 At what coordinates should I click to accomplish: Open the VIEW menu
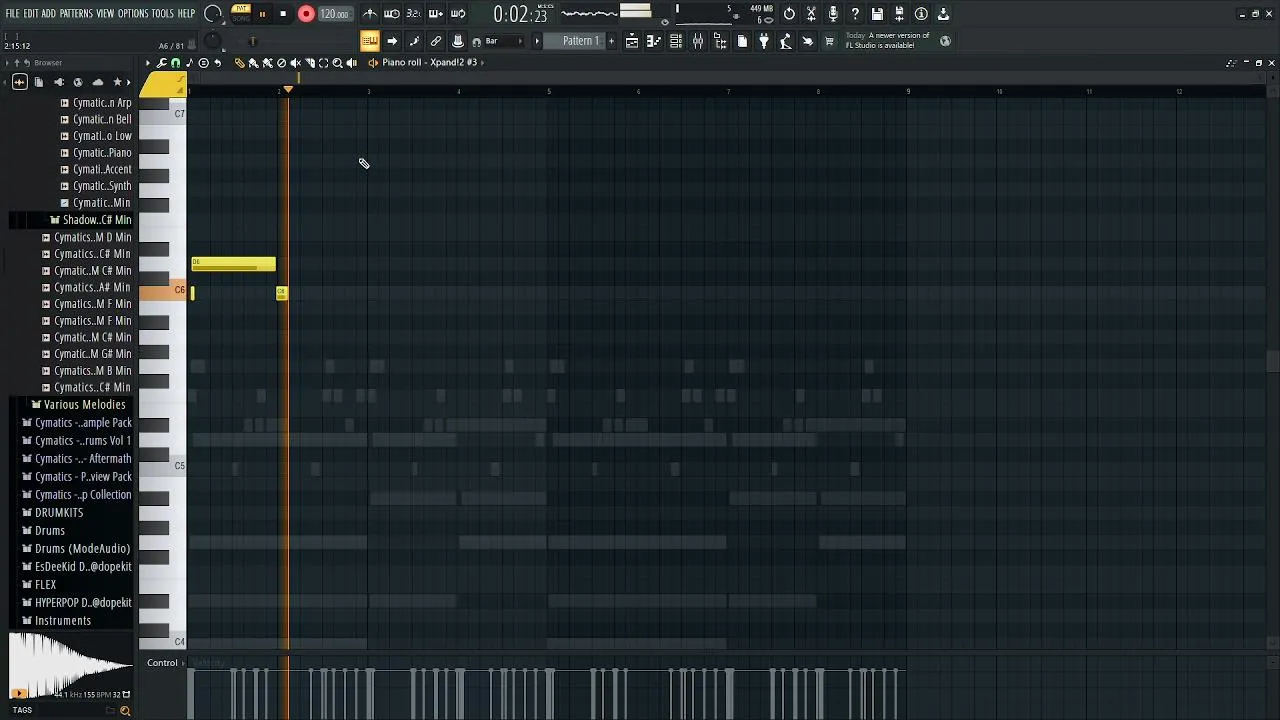(x=105, y=13)
